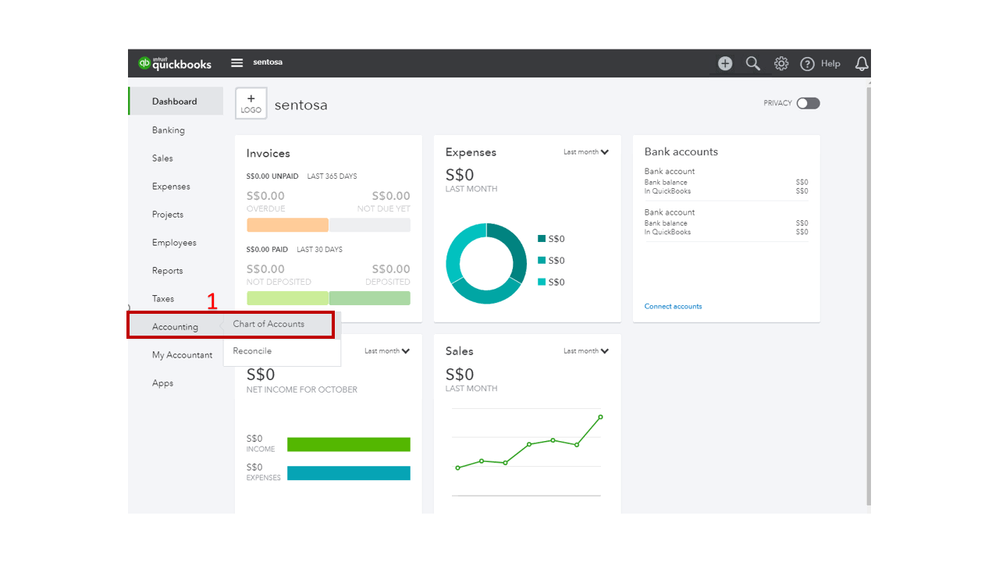Toggle the Privacy switch

[x=807, y=103]
